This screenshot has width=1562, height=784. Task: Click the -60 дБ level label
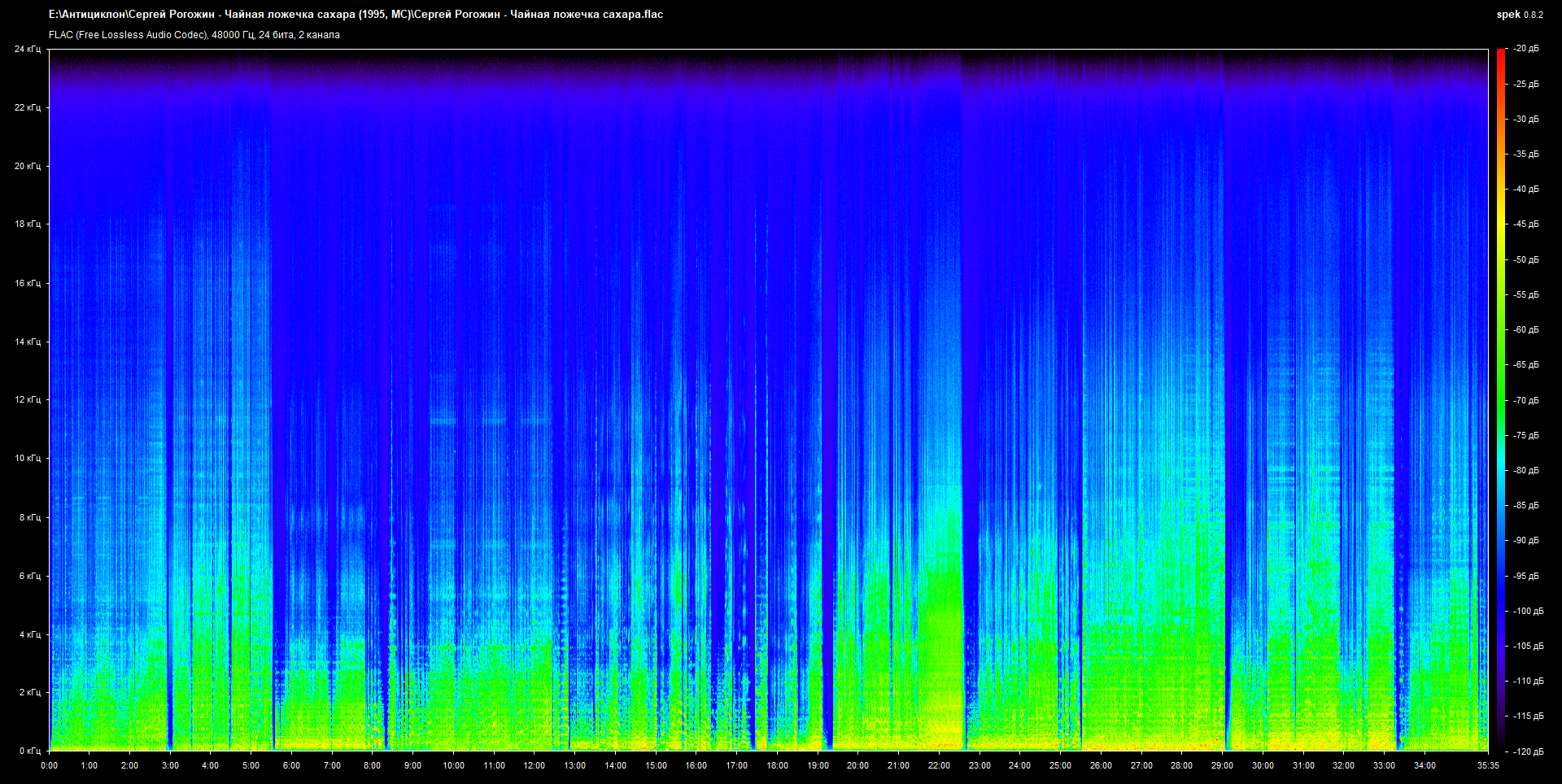coord(1526,329)
